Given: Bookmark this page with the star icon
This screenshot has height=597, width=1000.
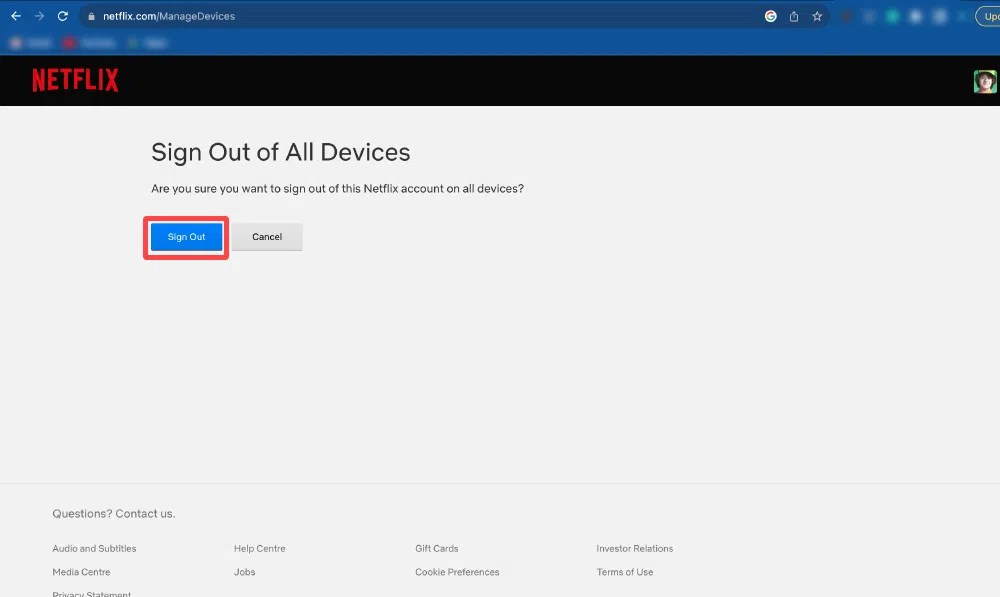Looking at the screenshot, I should (817, 16).
